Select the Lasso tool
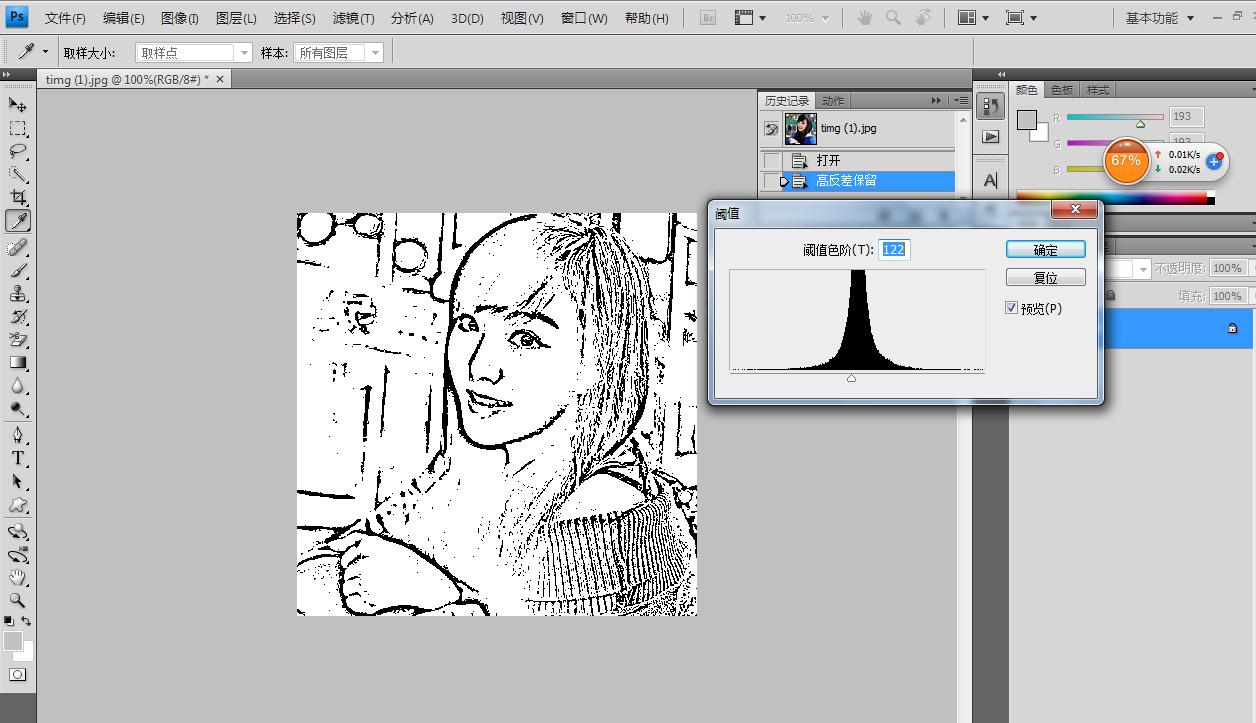Screen dimensions: 1256x723 point(18,152)
